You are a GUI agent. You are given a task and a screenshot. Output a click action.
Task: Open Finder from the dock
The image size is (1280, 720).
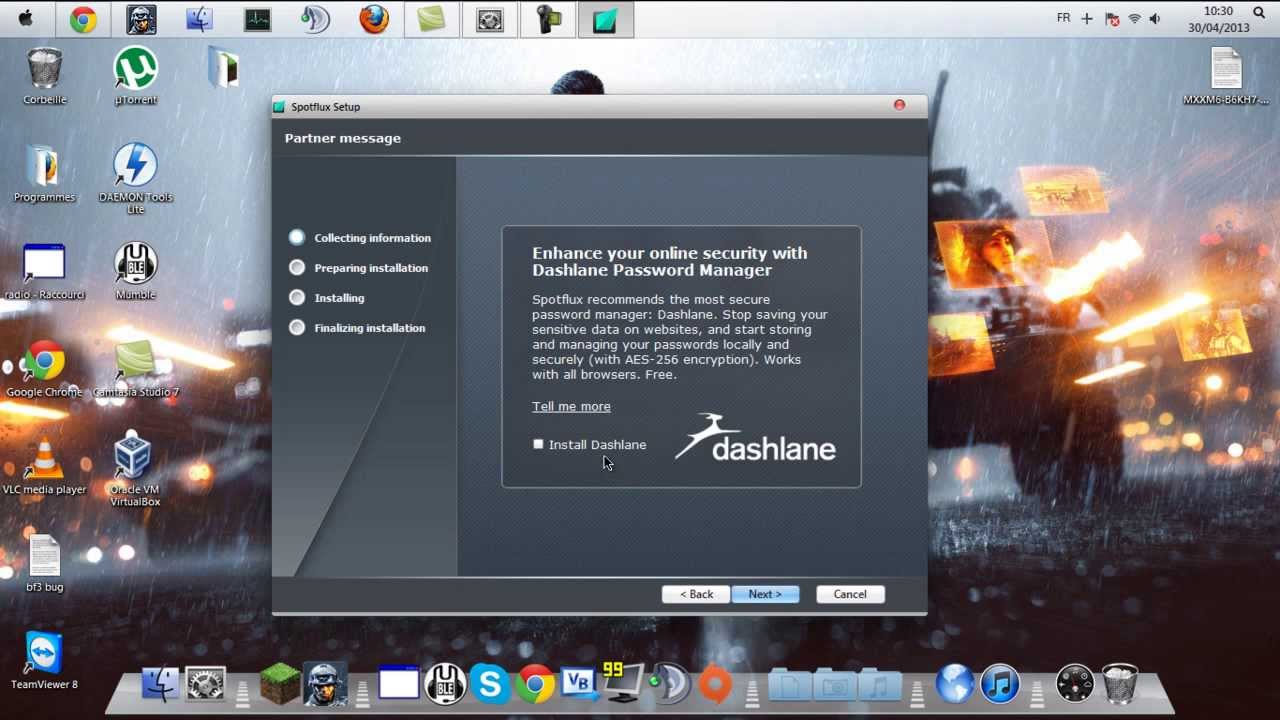160,685
